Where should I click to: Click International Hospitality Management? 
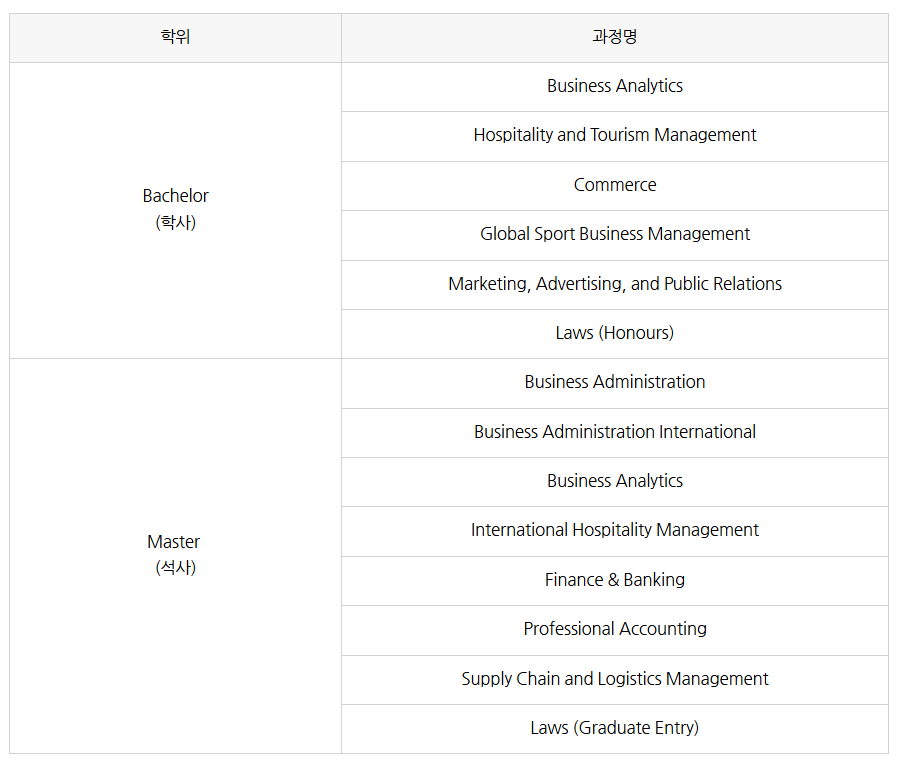point(614,530)
